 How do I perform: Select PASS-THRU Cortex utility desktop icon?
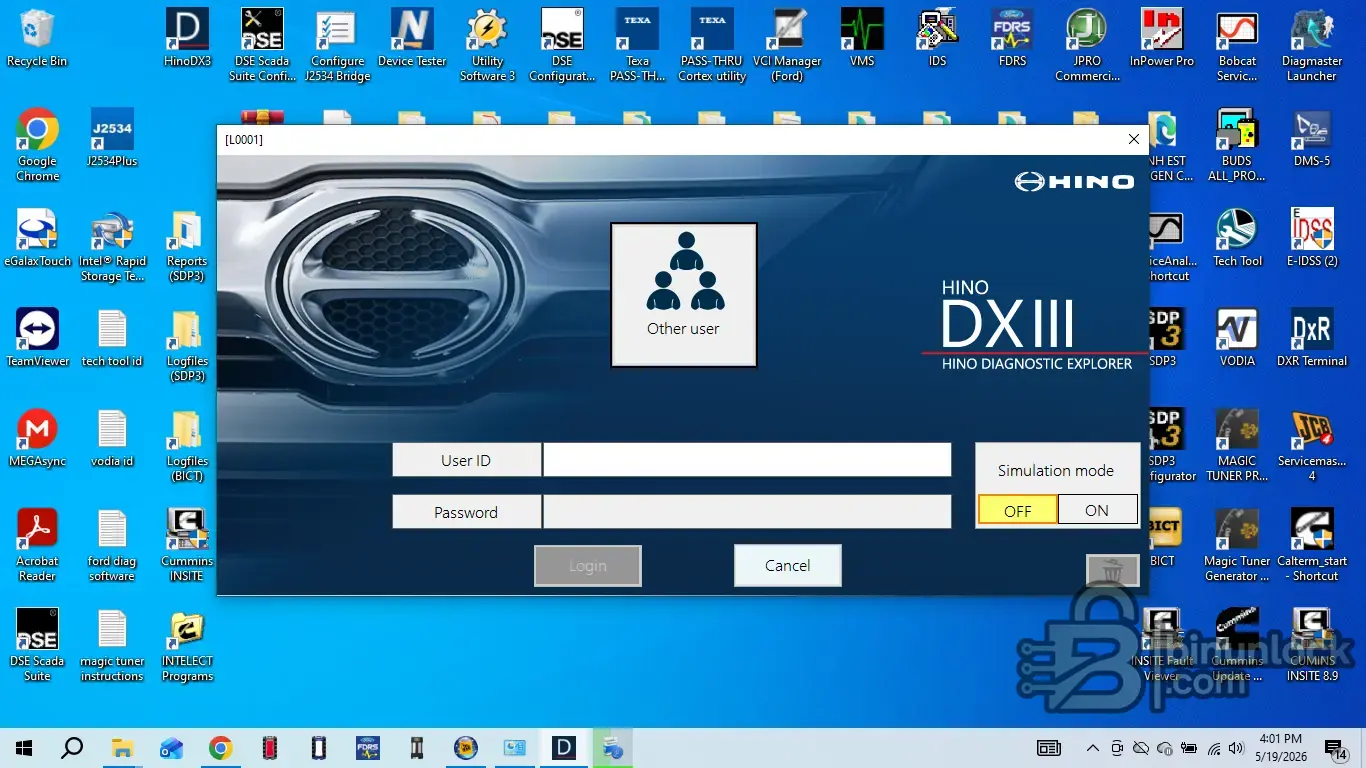click(712, 45)
